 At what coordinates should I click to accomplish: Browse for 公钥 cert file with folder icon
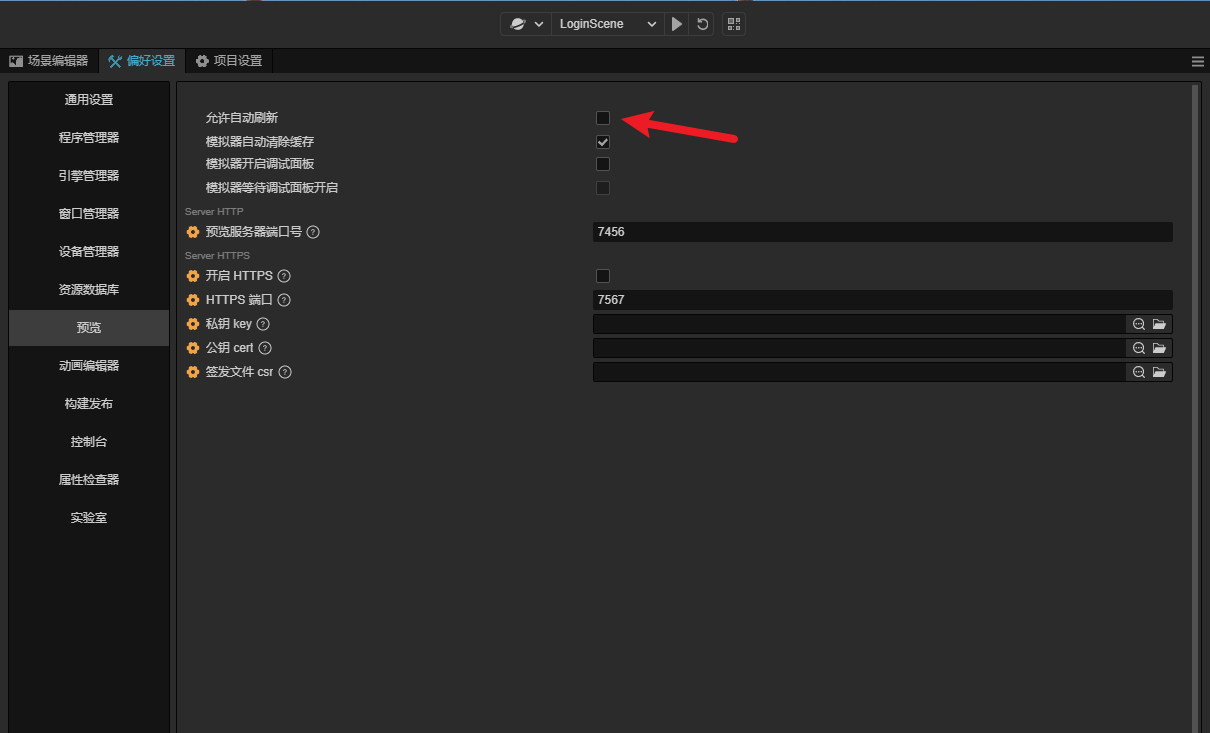(1160, 348)
